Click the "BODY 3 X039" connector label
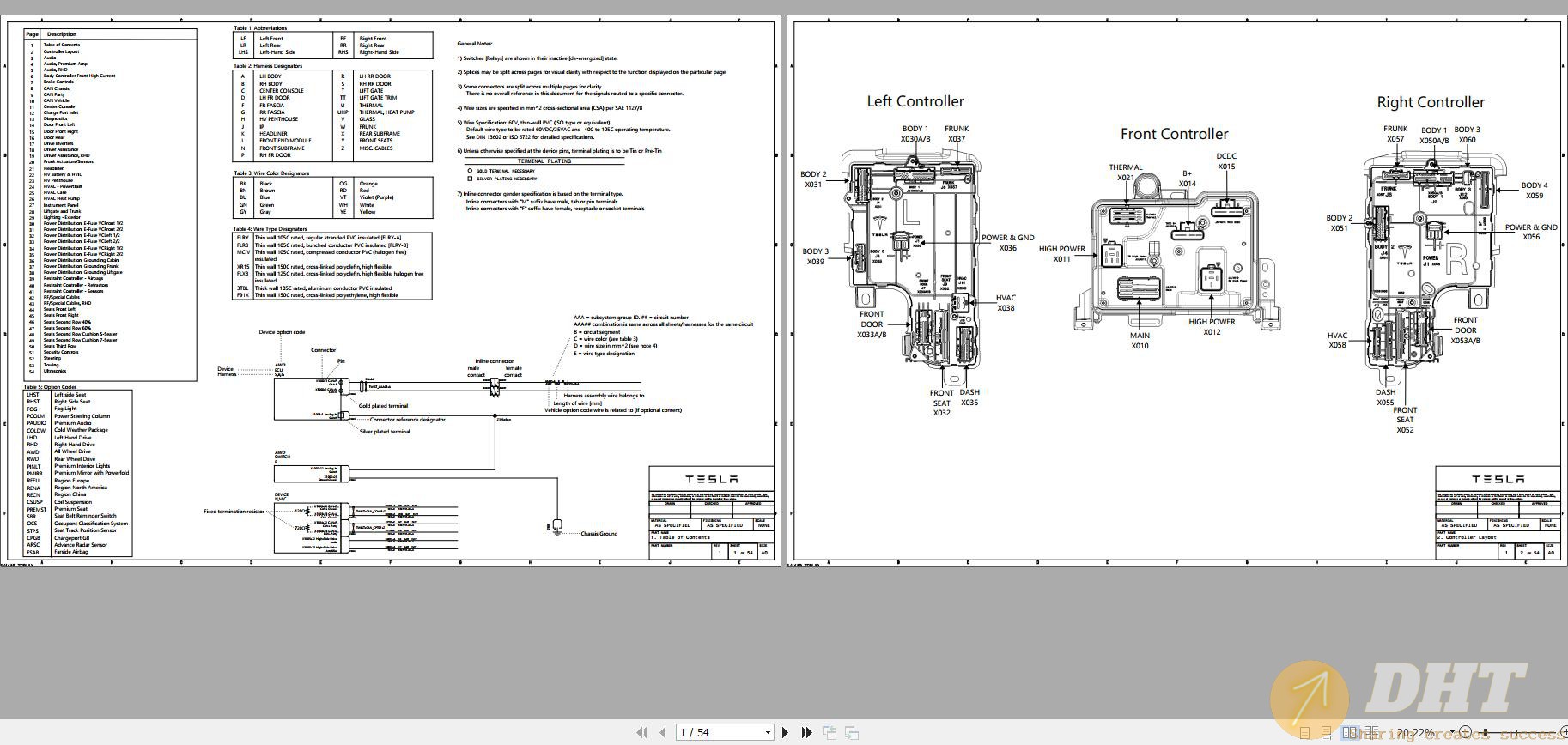 [815, 257]
